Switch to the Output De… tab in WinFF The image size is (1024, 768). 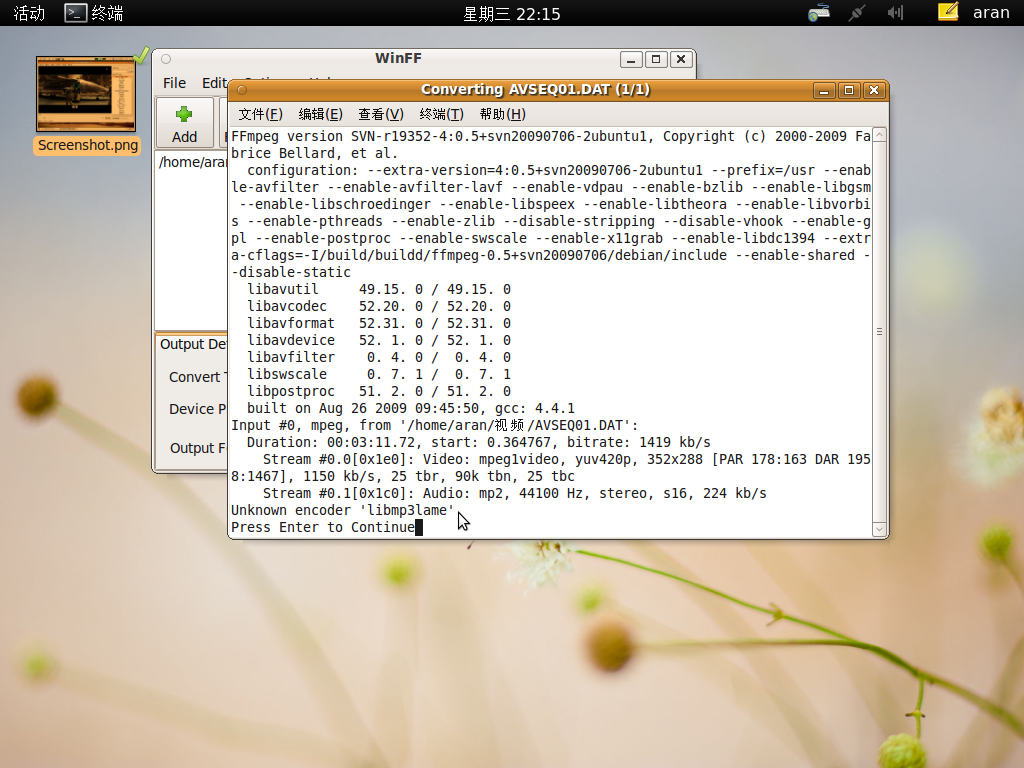point(193,344)
